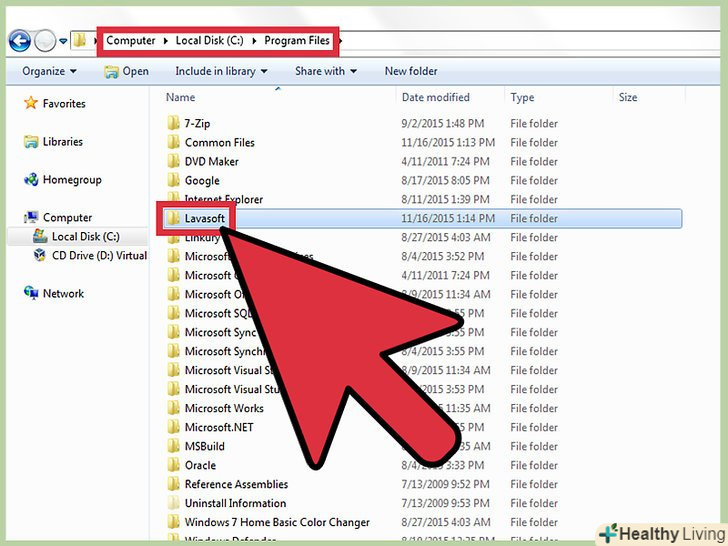This screenshot has height=546, width=728.
Task: Select the Uninstall Information folder
Action: [235, 503]
